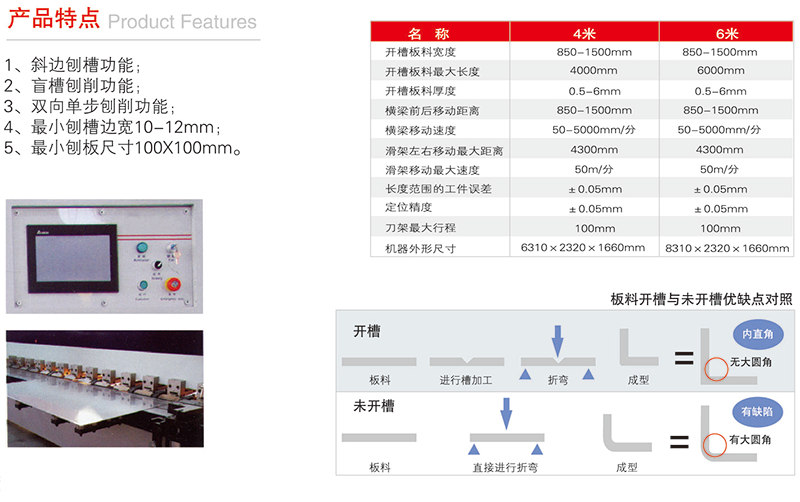Click the 定位精度 row label
This screenshot has width=800, height=502.
409,207
